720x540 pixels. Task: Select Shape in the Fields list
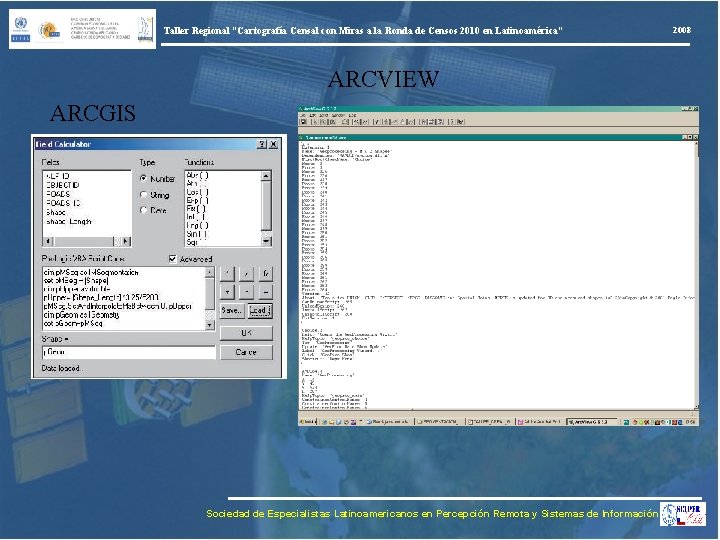pyautogui.click(x=56, y=212)
